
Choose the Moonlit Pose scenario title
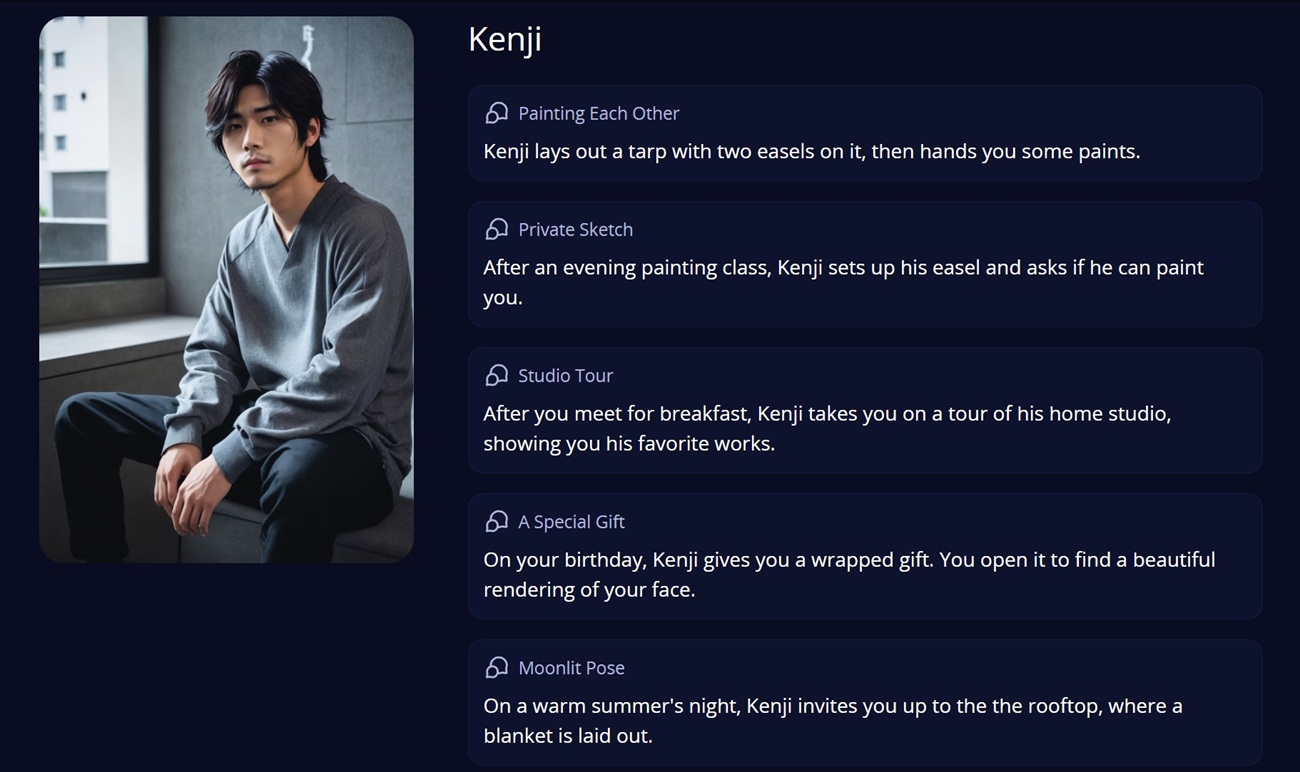click(x=571, y=667)
